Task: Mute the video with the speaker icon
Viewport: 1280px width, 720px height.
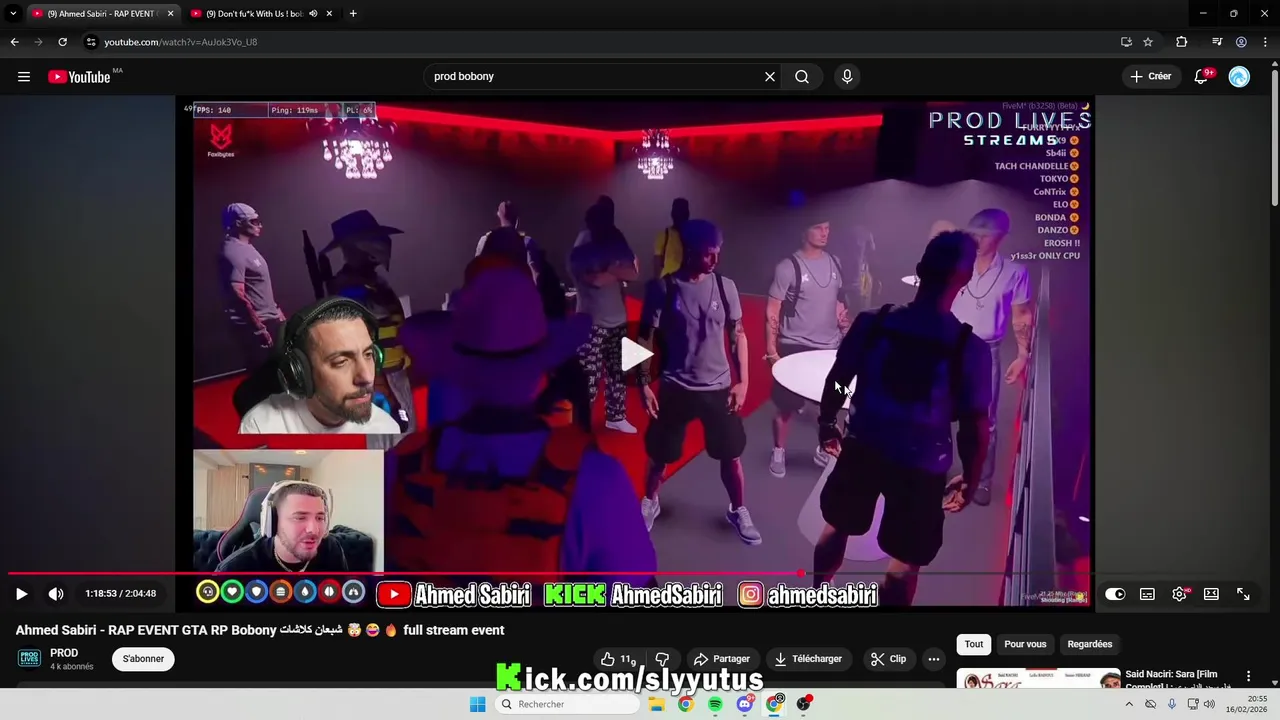Action: click(56, 594)
